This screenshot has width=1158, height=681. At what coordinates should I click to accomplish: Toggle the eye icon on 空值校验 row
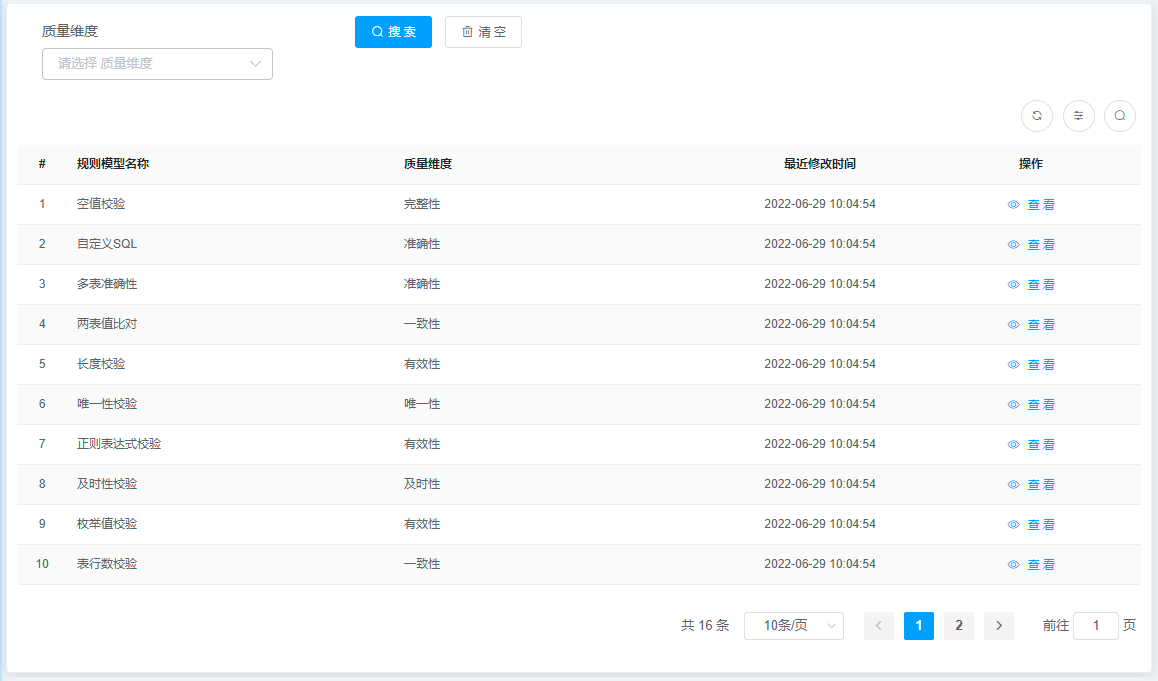(1013, 204)
